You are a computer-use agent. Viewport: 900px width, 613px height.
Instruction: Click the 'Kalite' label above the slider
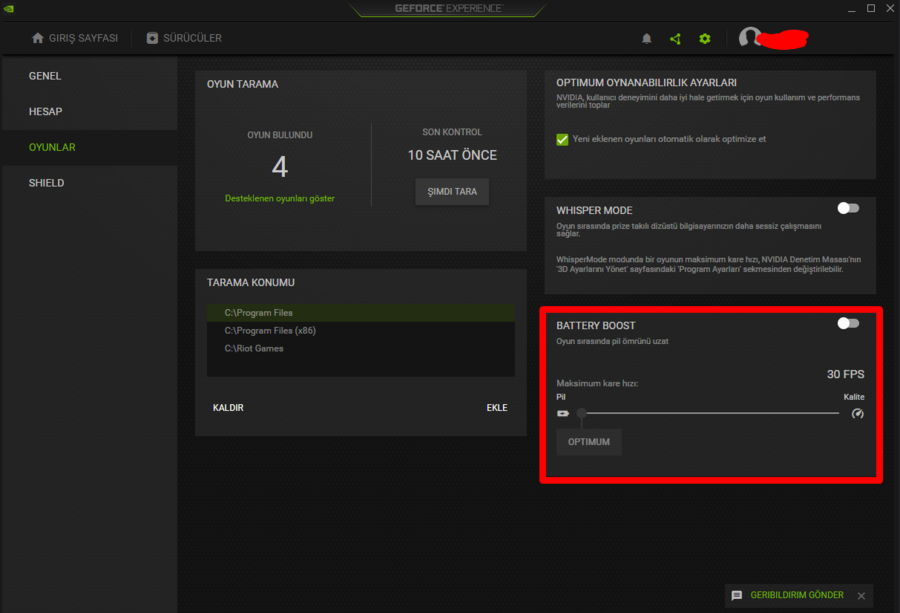854,397
